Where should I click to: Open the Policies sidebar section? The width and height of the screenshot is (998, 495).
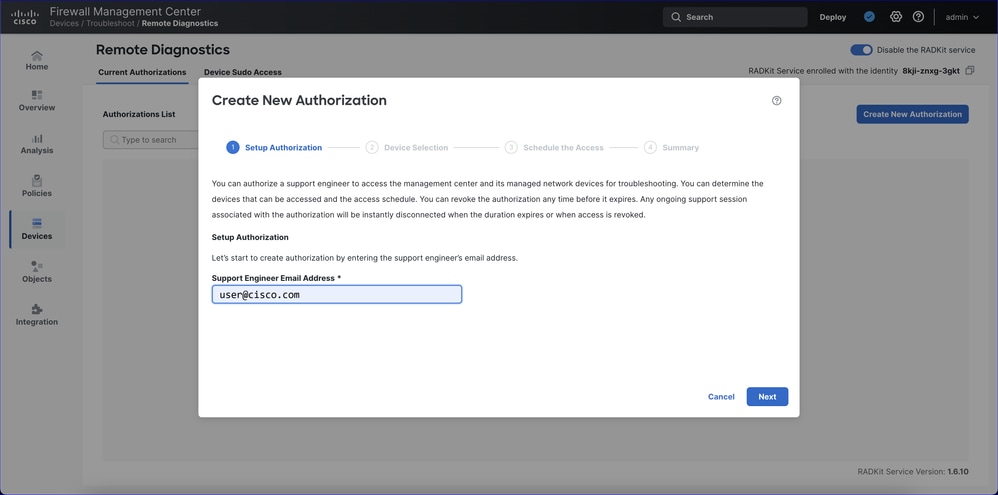tap(37, 186)
